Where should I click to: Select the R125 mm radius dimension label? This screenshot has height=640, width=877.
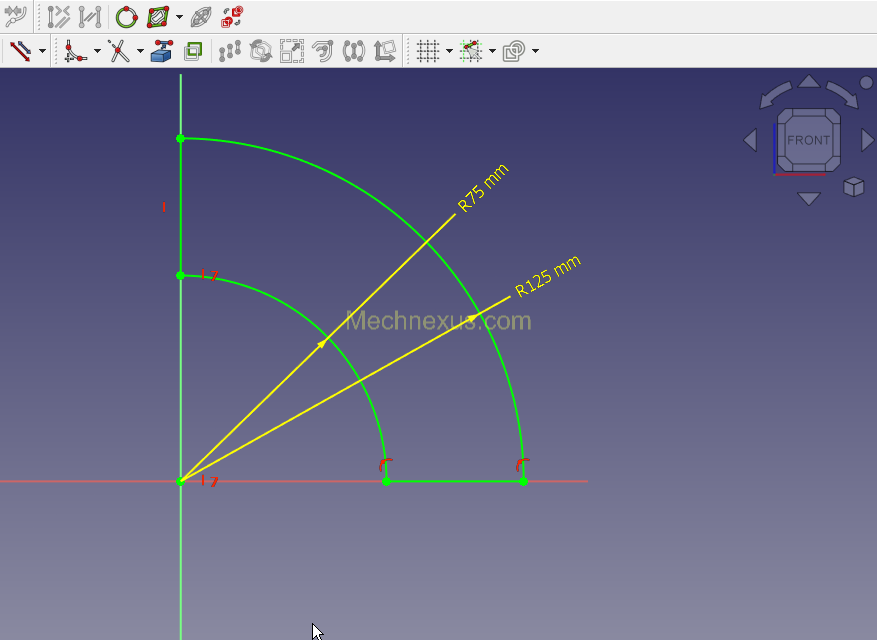click(x=547, y=277)
